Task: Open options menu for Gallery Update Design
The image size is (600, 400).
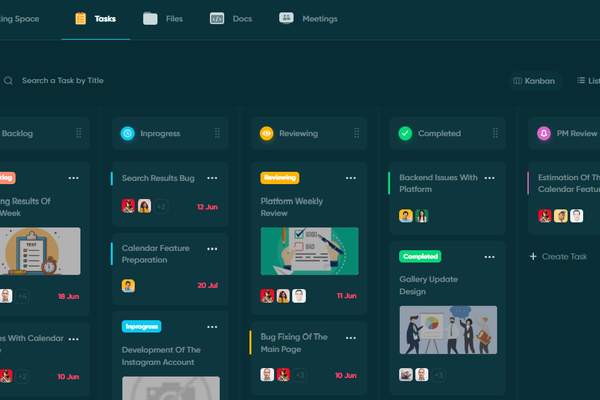Action: point(489,257)
